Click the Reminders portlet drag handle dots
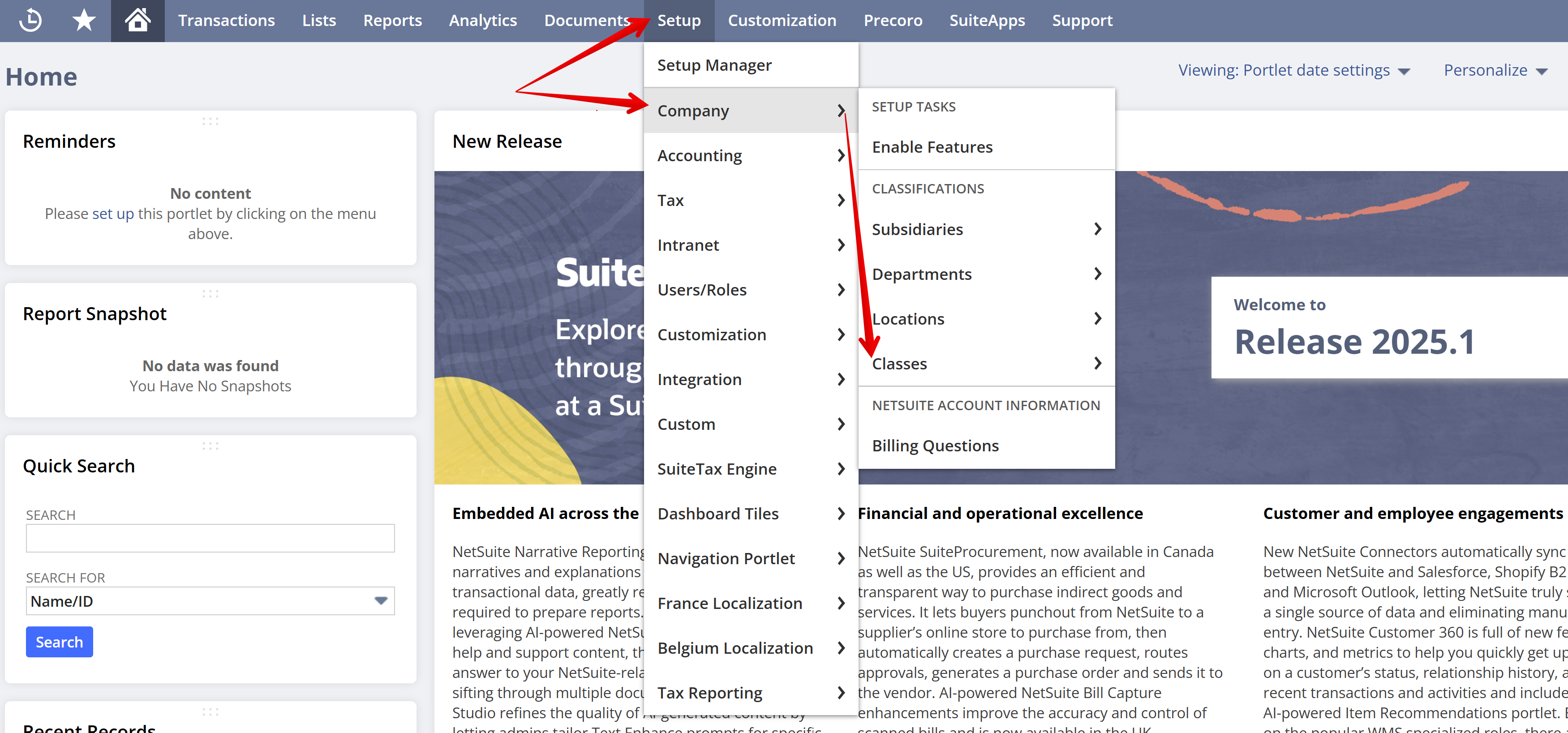Viewport: 1568px width, 733px height. click(210, 121)
